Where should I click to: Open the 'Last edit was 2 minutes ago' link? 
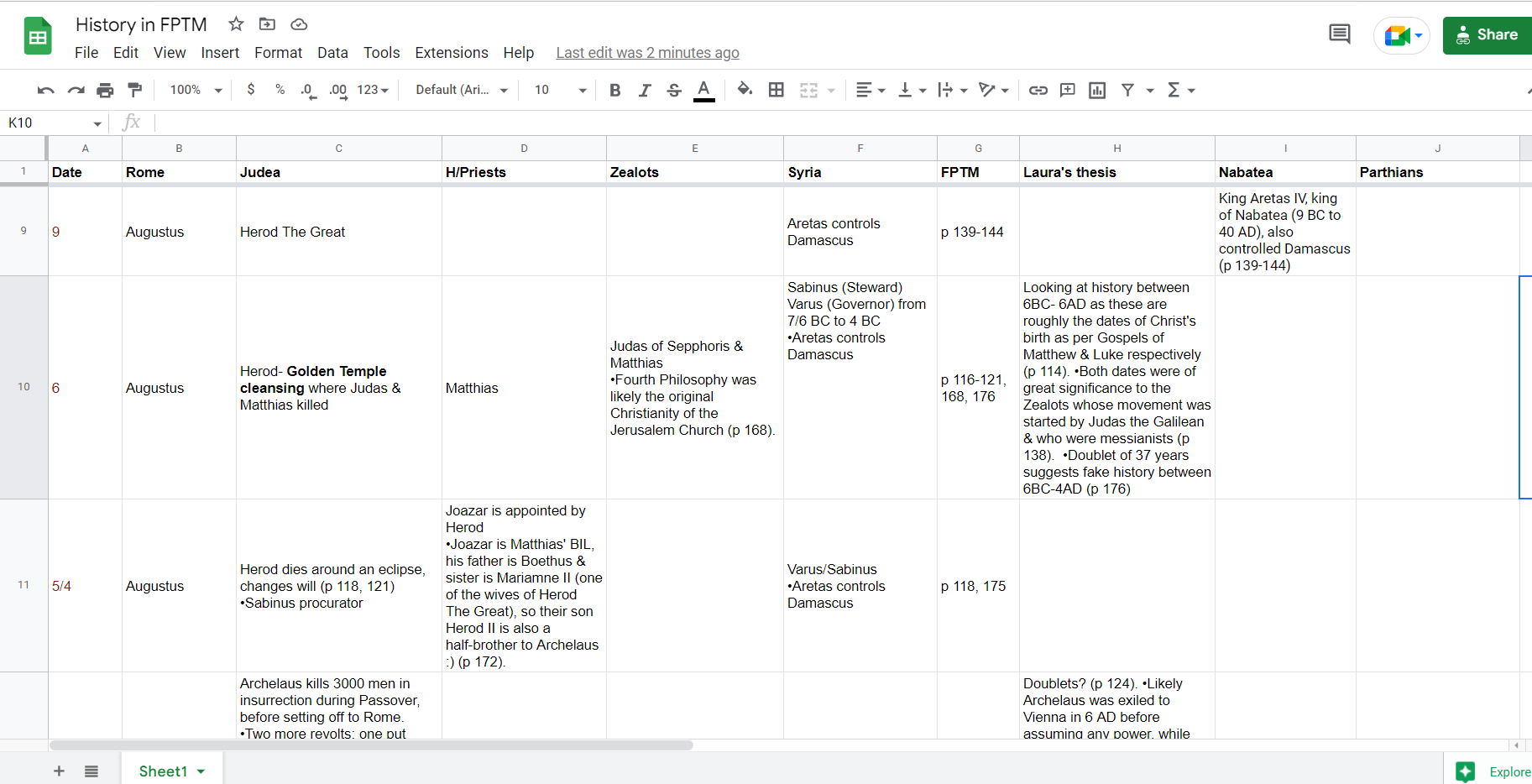(647, 53)
